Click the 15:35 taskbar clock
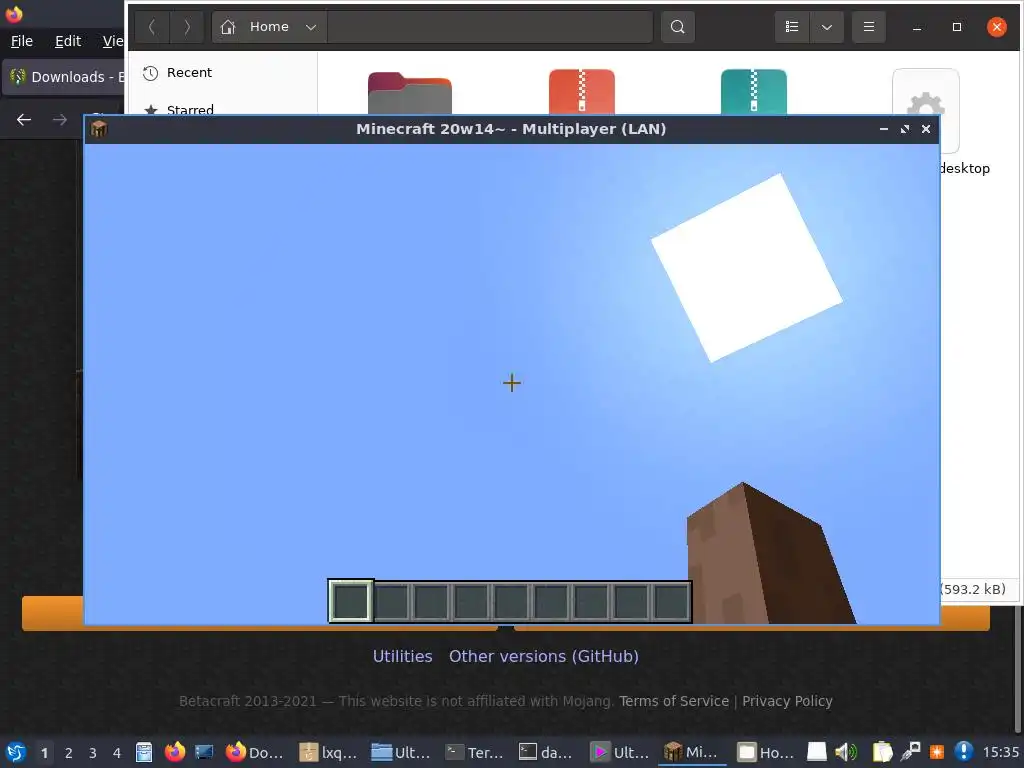 coord(1000,753)
